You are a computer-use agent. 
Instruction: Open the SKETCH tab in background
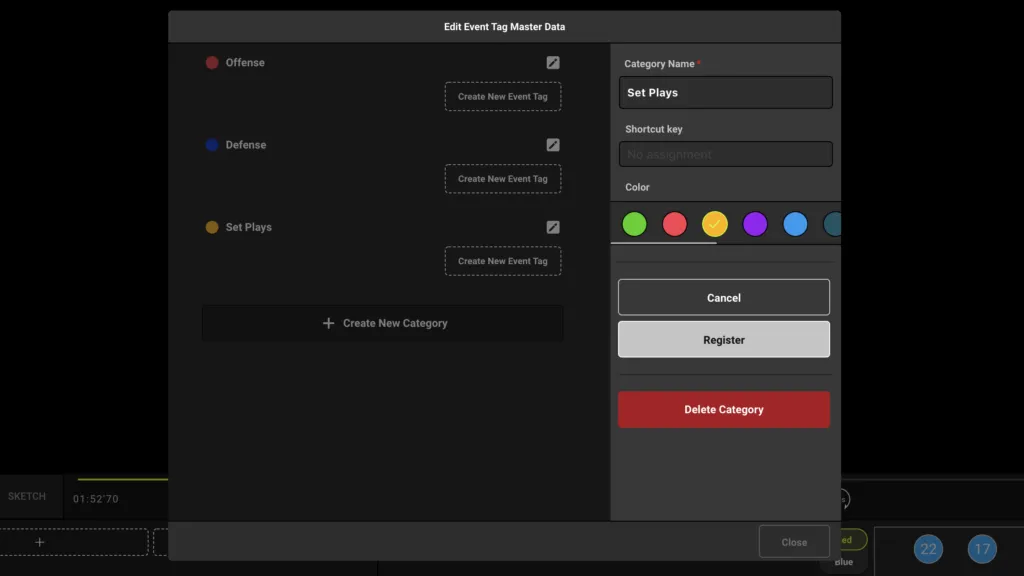27,497
